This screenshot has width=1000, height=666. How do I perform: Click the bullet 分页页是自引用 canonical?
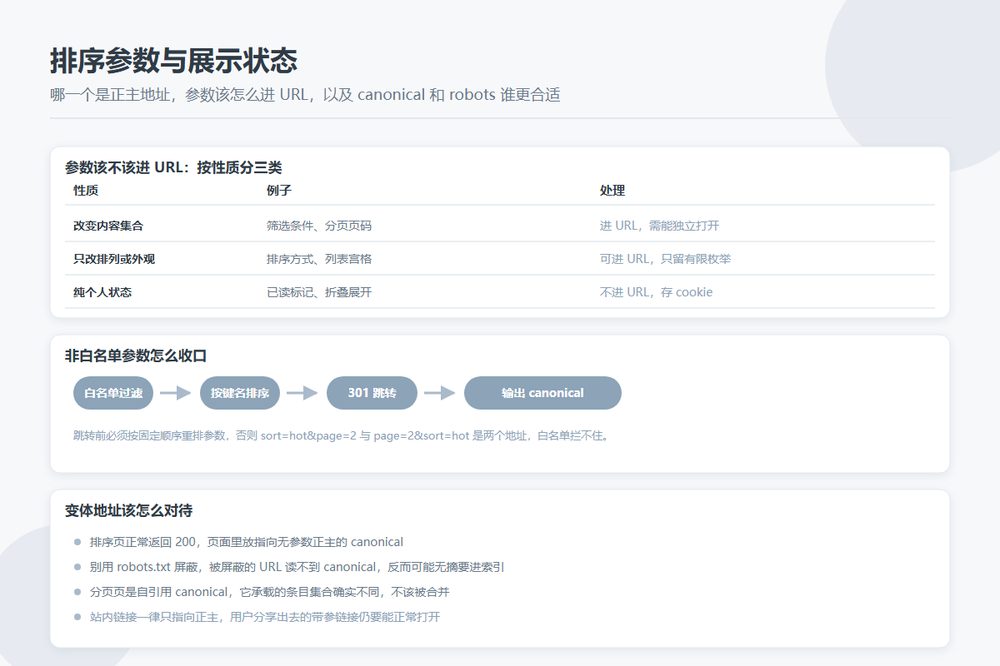269,592
